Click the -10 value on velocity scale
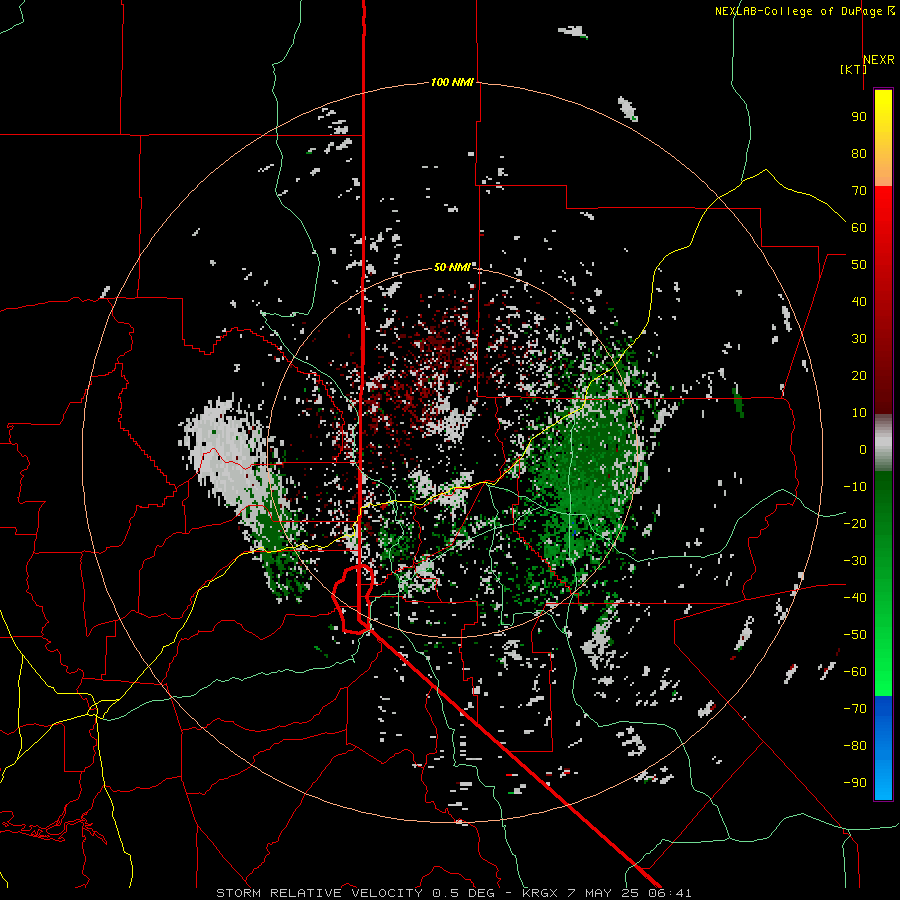 click(x=855, y=487)
